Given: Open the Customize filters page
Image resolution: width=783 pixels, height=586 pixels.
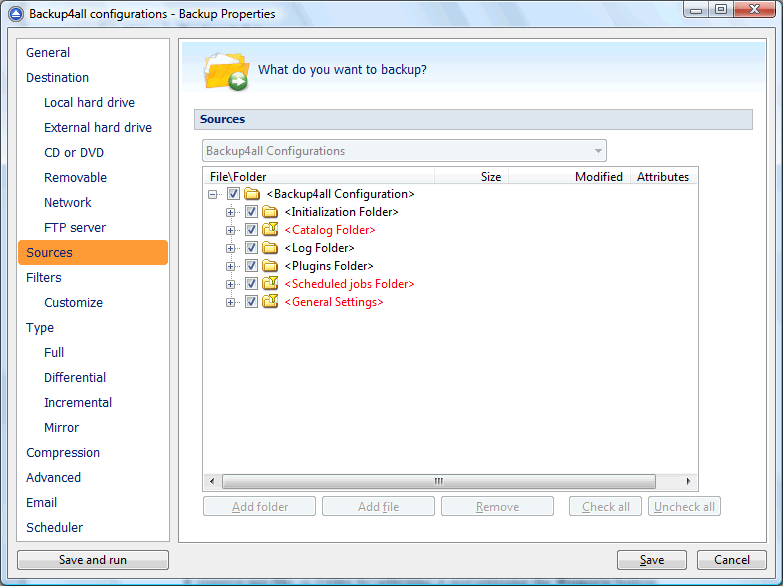Looking at the screenshot, I should pyautogui.click(x=73, y=302).
